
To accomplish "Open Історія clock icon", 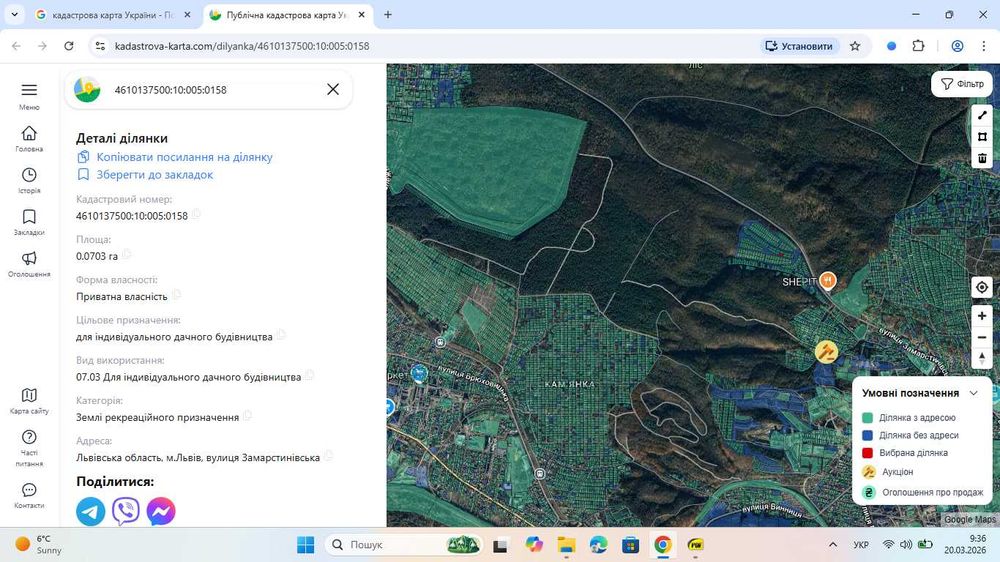I will [x=29, y=175].
